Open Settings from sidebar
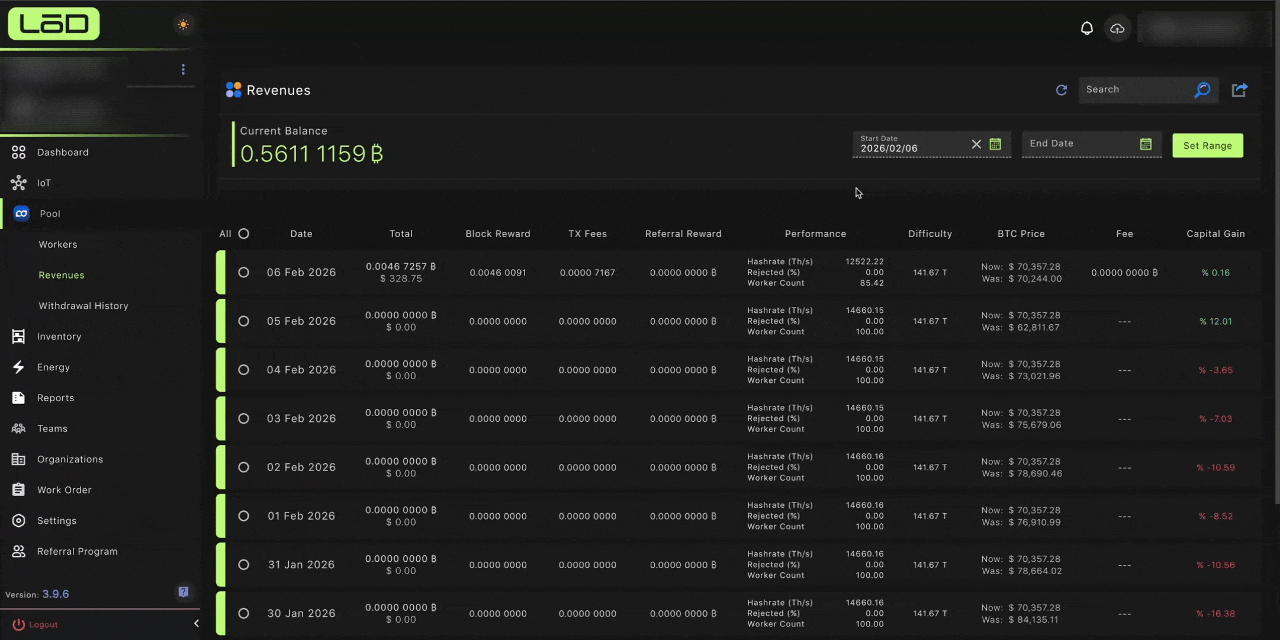 pyautogui.click(x=57, y=521)
